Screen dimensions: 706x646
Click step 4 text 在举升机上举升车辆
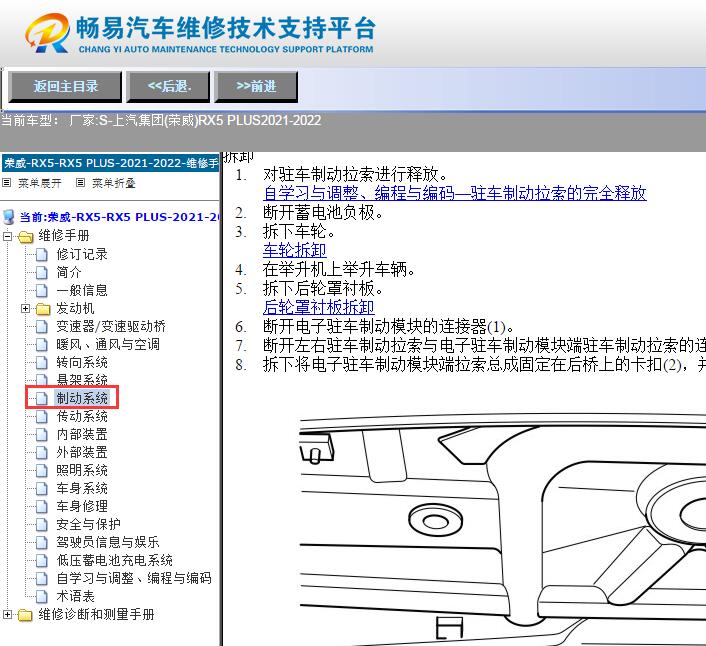pyautogui.click(x=339, y=270)
